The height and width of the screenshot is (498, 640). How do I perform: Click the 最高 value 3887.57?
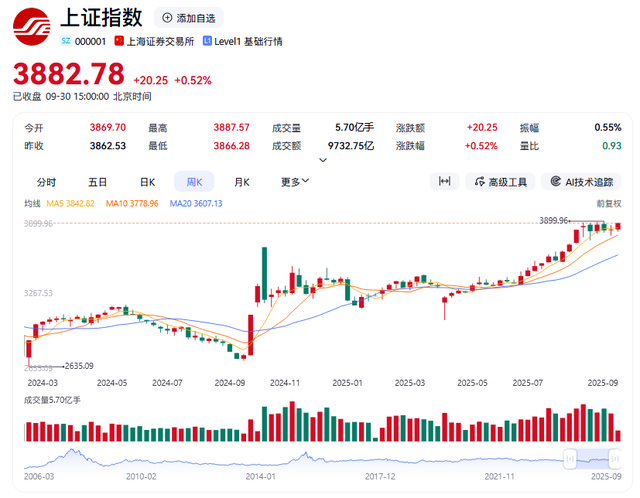(x=231, y=127)
